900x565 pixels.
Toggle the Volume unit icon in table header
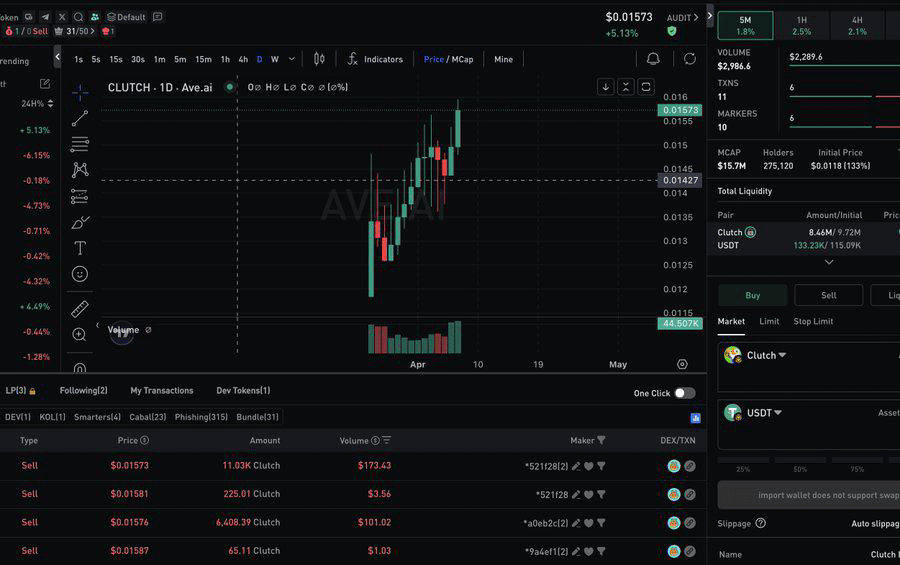[375, 440]
